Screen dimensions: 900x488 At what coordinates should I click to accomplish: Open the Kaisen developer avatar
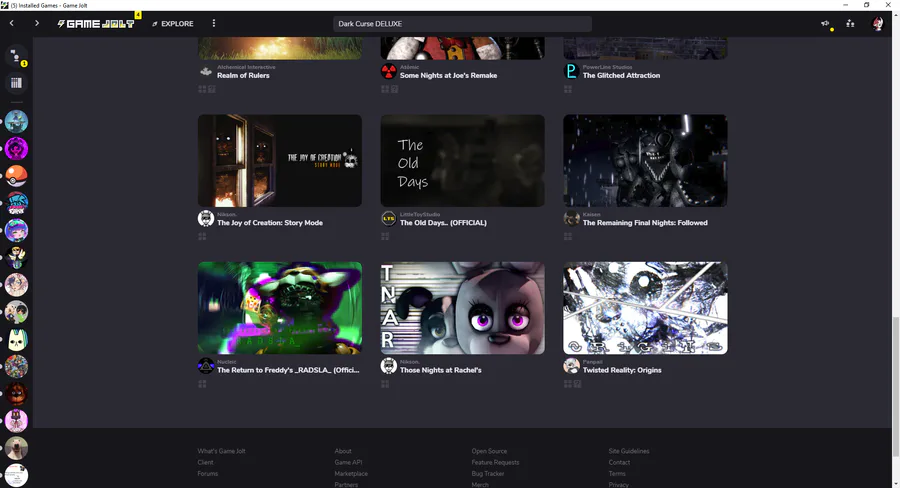pos(571,219)
